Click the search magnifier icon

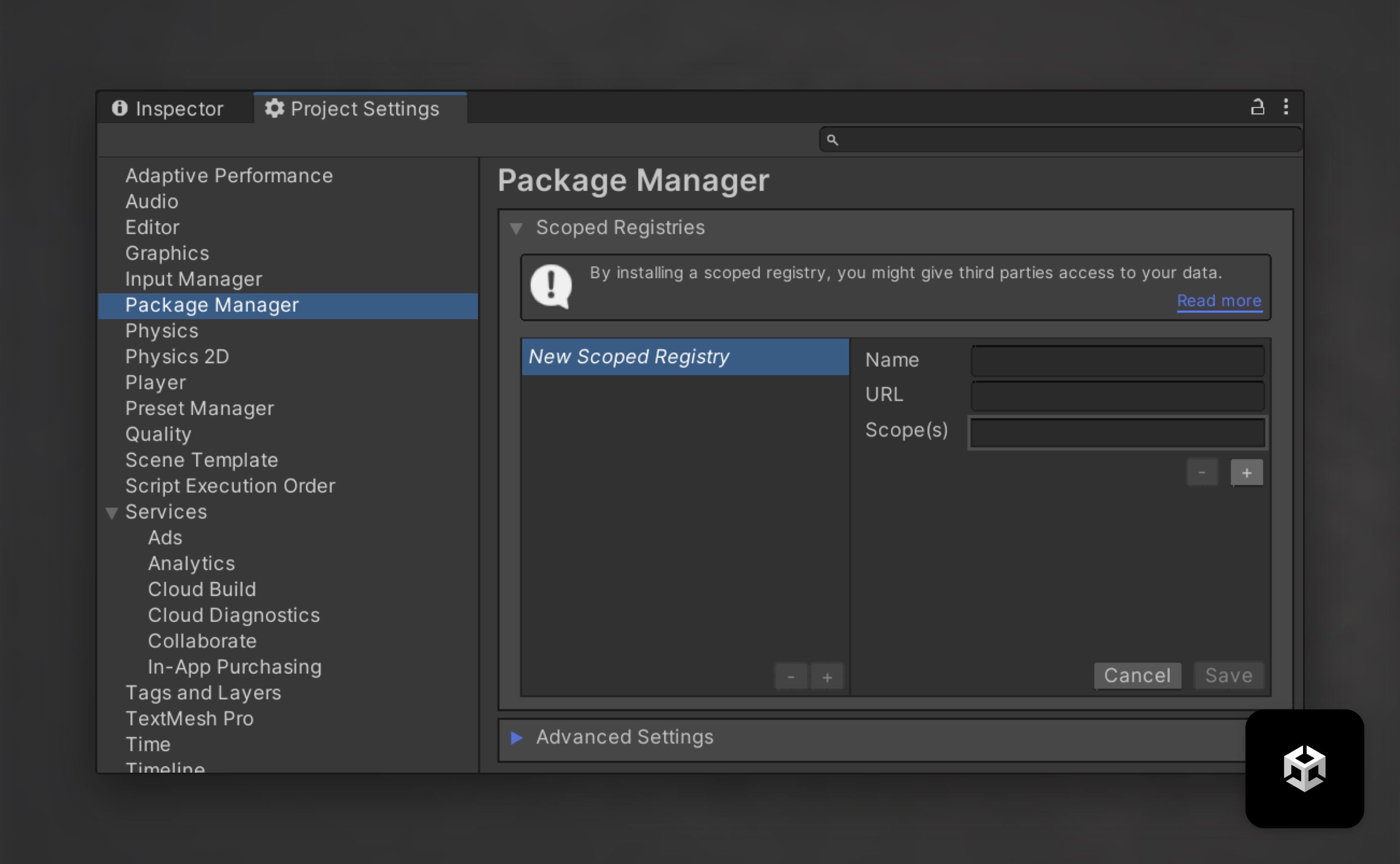[832, 140]
